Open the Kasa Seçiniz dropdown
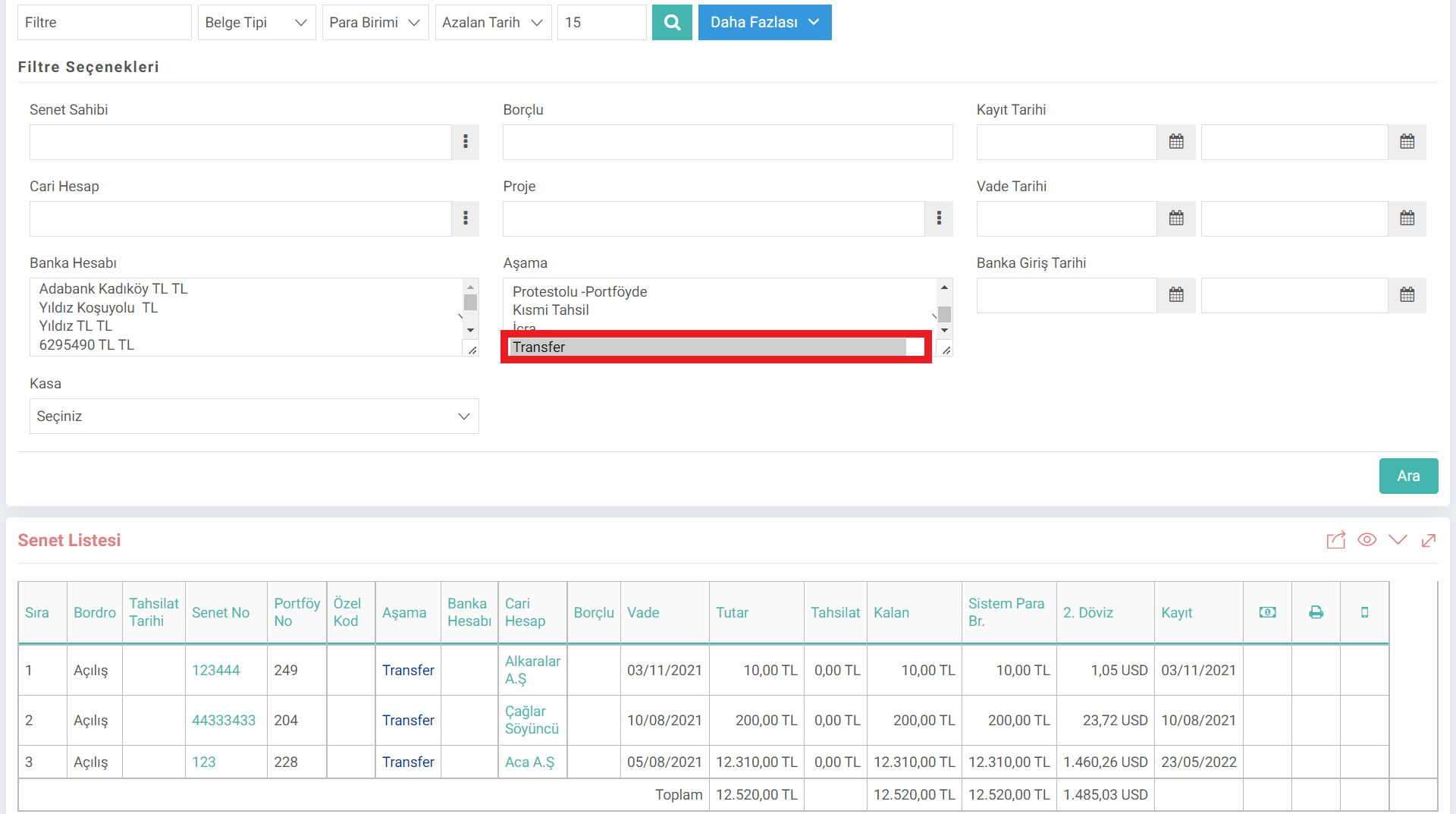The width and height of the screenshot is (1456, 814). click(254, 416)
